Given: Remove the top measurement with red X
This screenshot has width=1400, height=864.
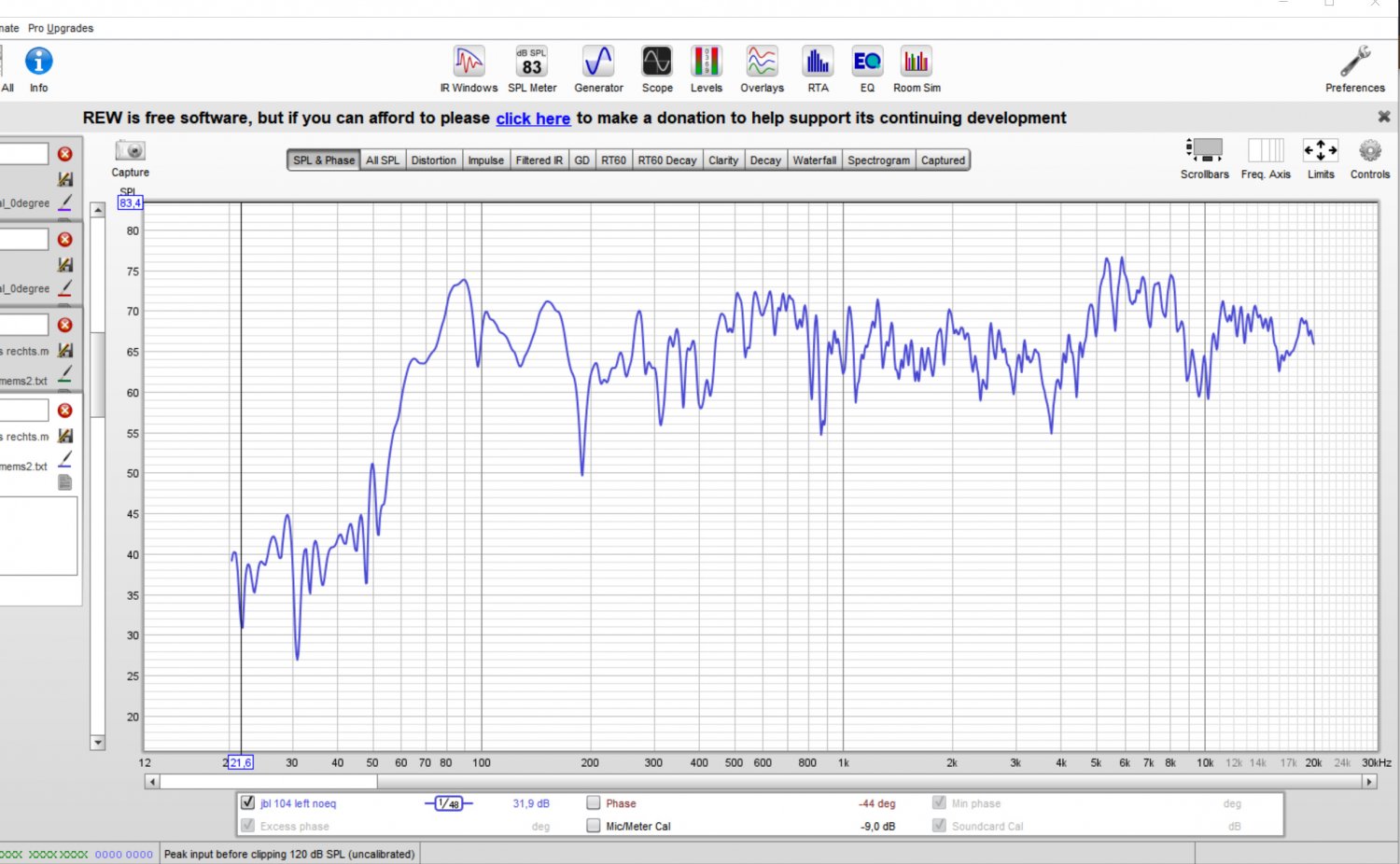Looking at the screenshot, I should coord(65,154).
